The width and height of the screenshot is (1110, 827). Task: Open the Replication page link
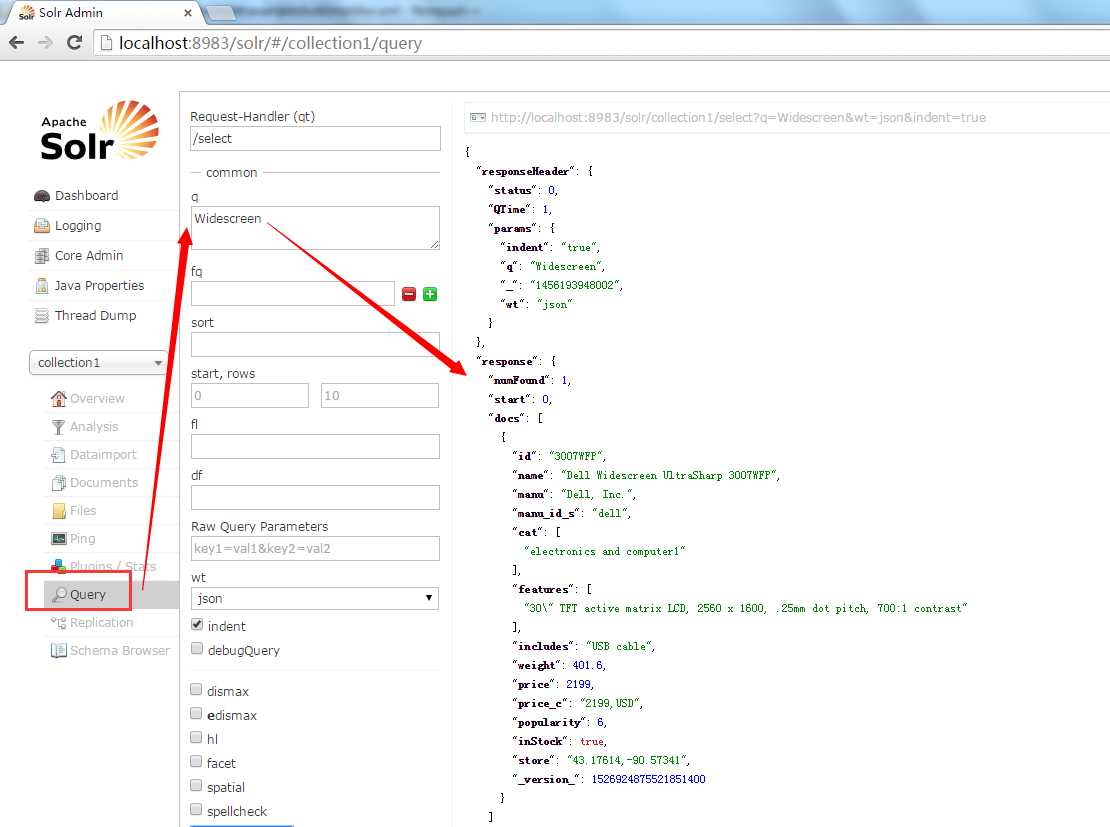coord(101,622)
